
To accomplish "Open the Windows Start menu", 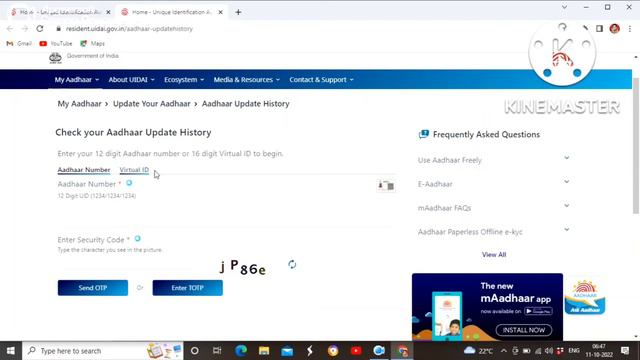I will pyautogui.click(x=11, y=351).
